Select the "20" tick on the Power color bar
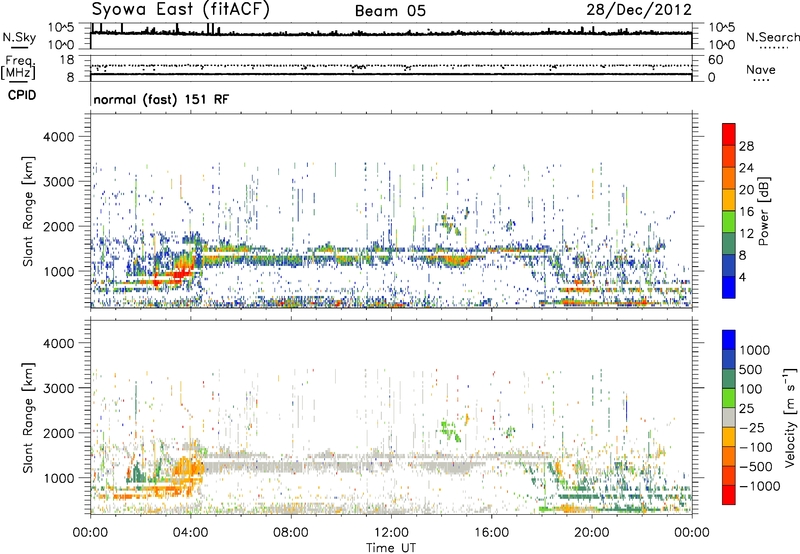Screen dimensions: 800x554 click(746, 190)
